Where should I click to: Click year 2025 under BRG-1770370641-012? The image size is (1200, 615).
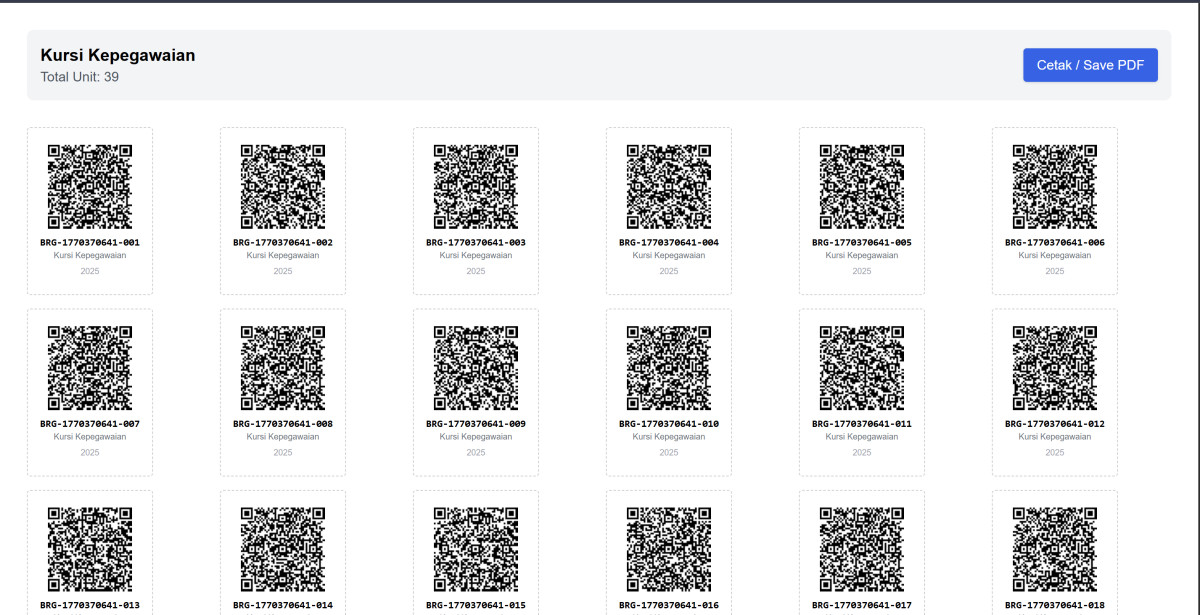click(x=1055, y=452)
